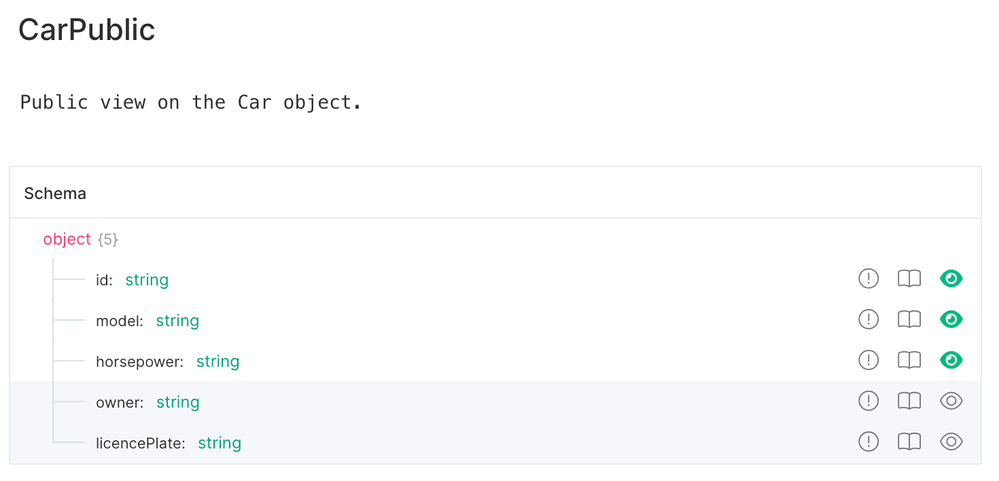The width and height of the screenshot is (999, 481).
Task: Show the owner property with eye icon
Action: coord(951,401)
